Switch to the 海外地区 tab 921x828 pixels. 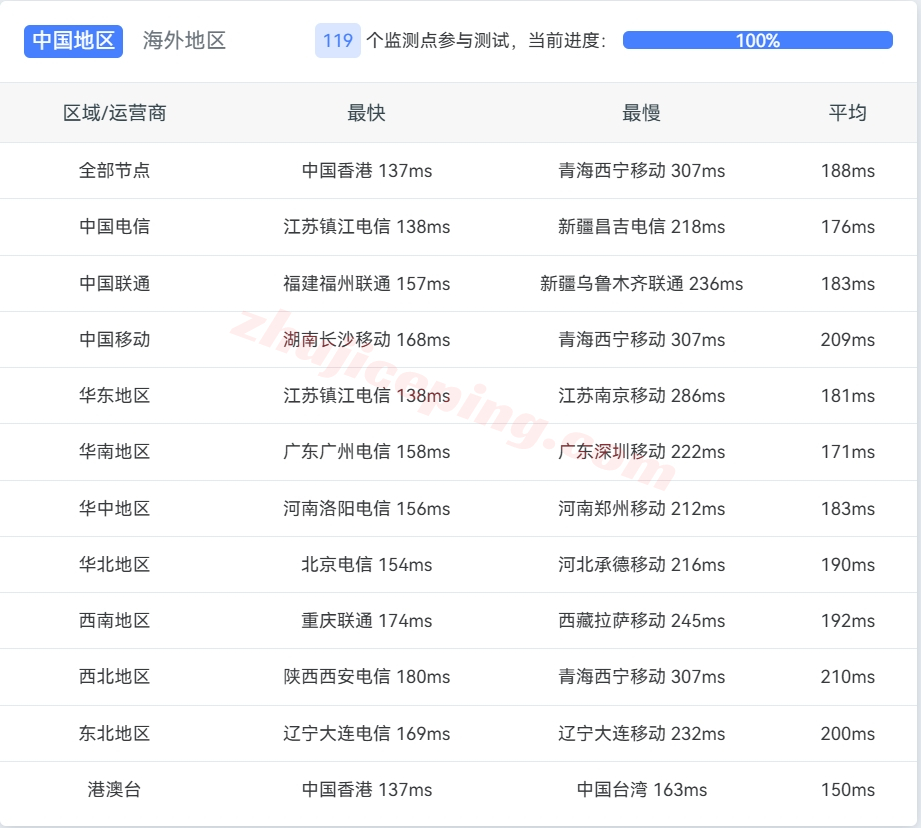point(184,41)
